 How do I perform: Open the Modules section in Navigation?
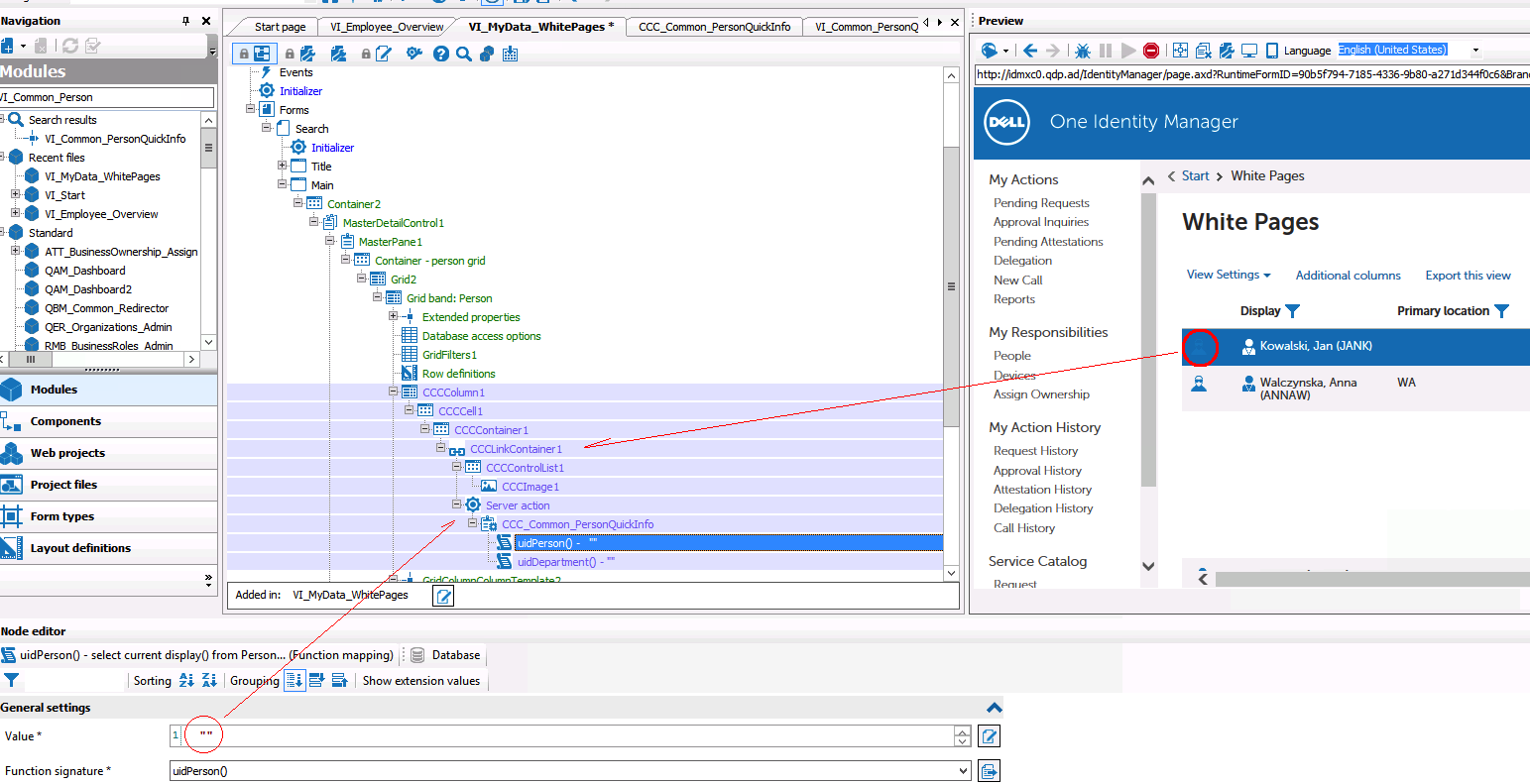coord(108,390)
